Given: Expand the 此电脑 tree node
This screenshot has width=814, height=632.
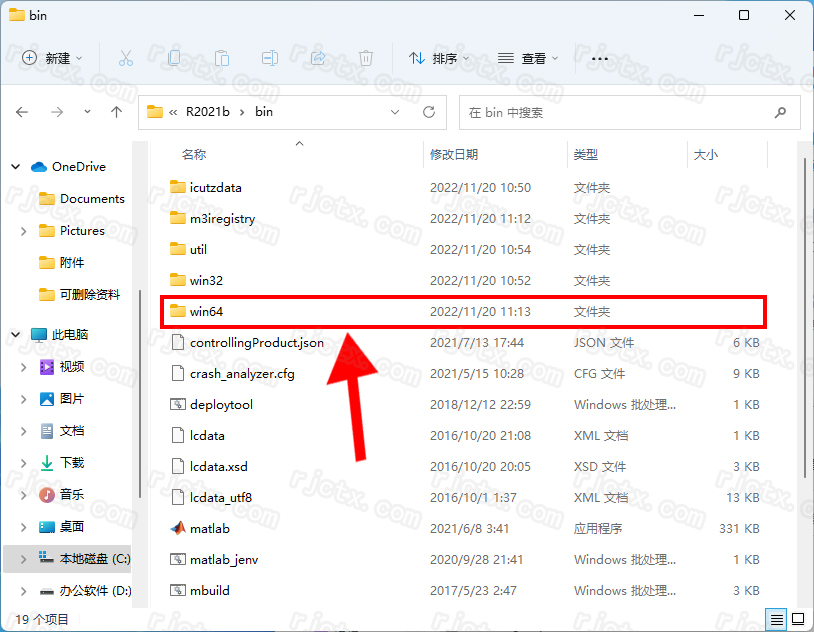Looking at the screenshot, I should 14,334.
